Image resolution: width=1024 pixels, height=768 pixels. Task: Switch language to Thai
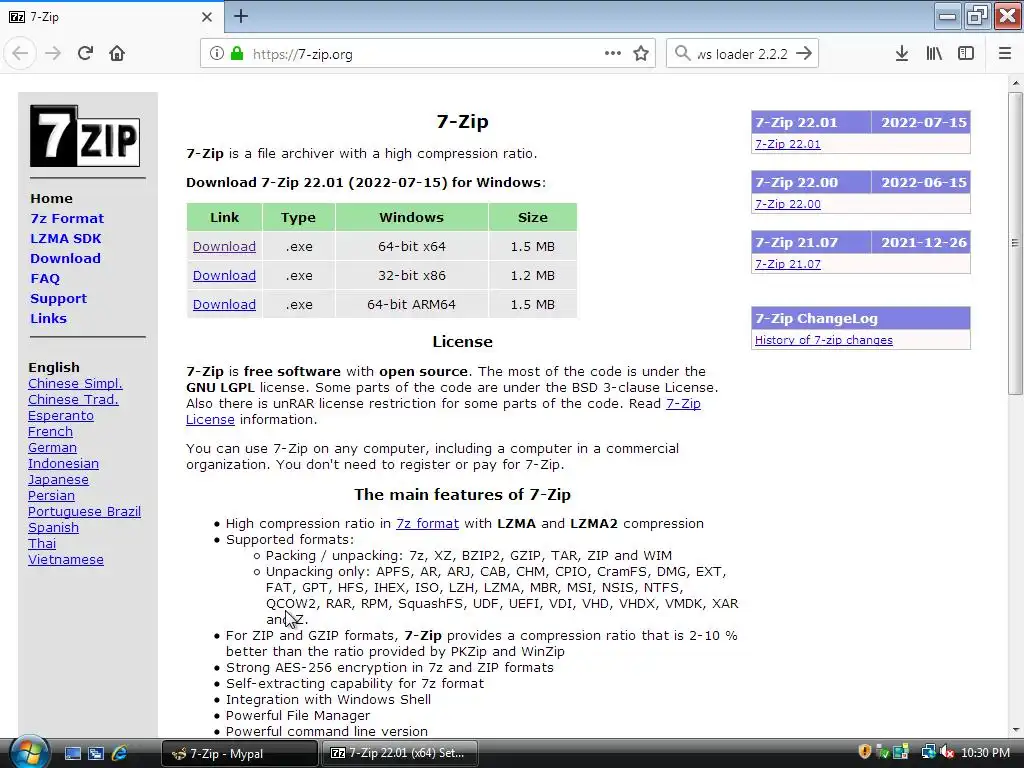click(x=42, y=544)
